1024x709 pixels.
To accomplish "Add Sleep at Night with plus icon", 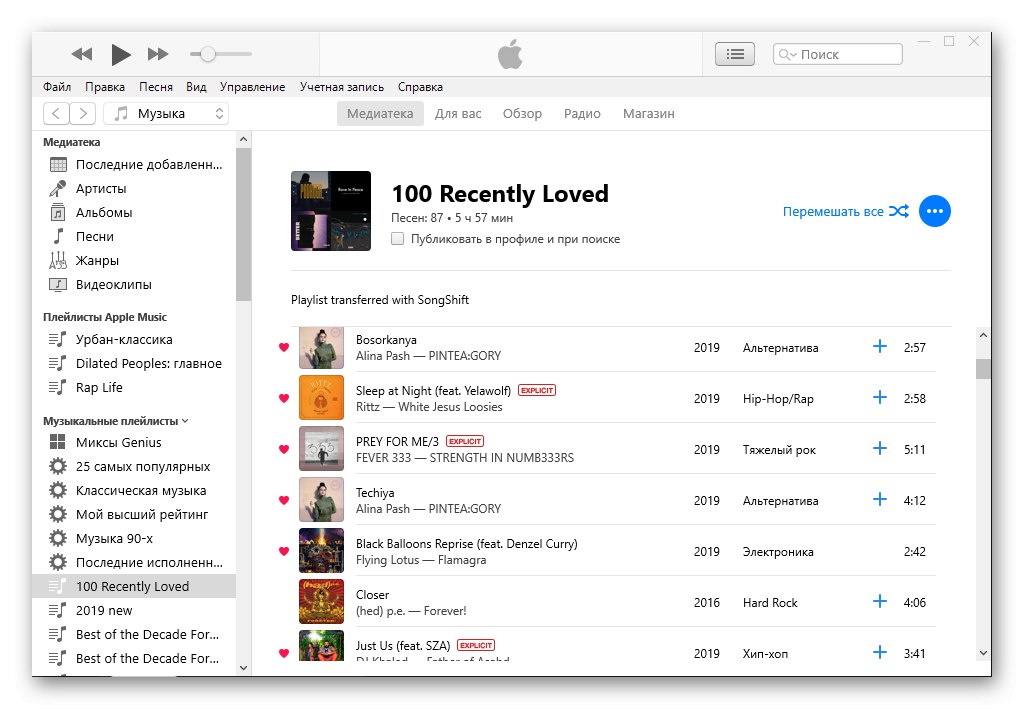I will (880, 397).
